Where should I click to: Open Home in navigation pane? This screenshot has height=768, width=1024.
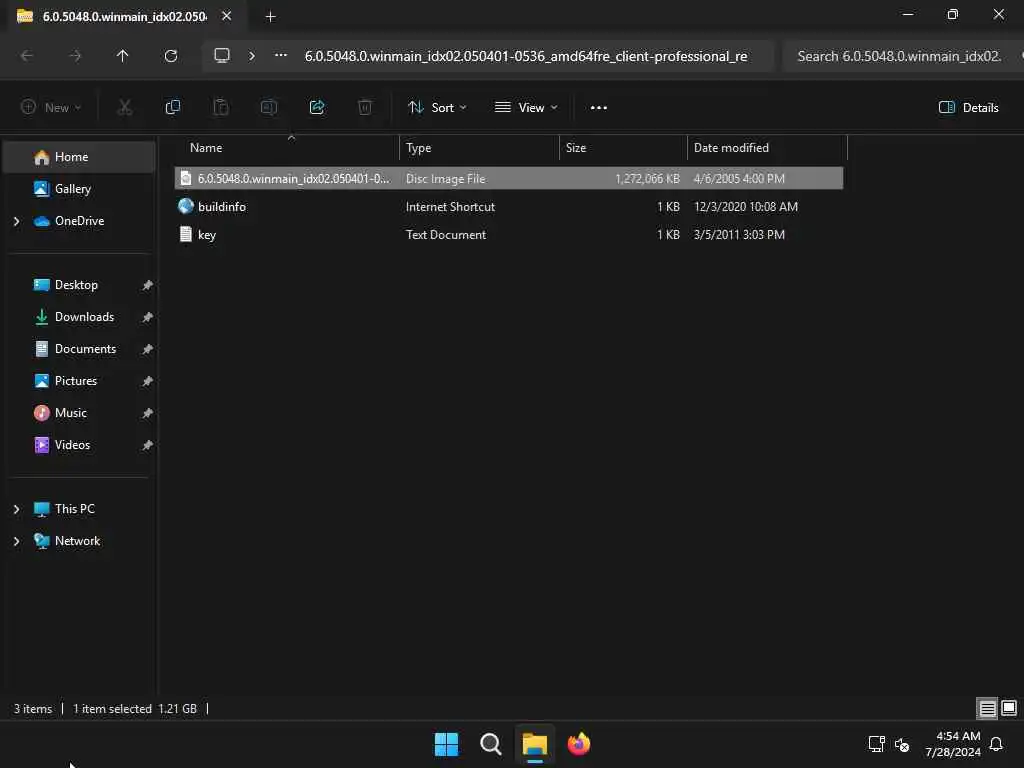click(79, 157)
